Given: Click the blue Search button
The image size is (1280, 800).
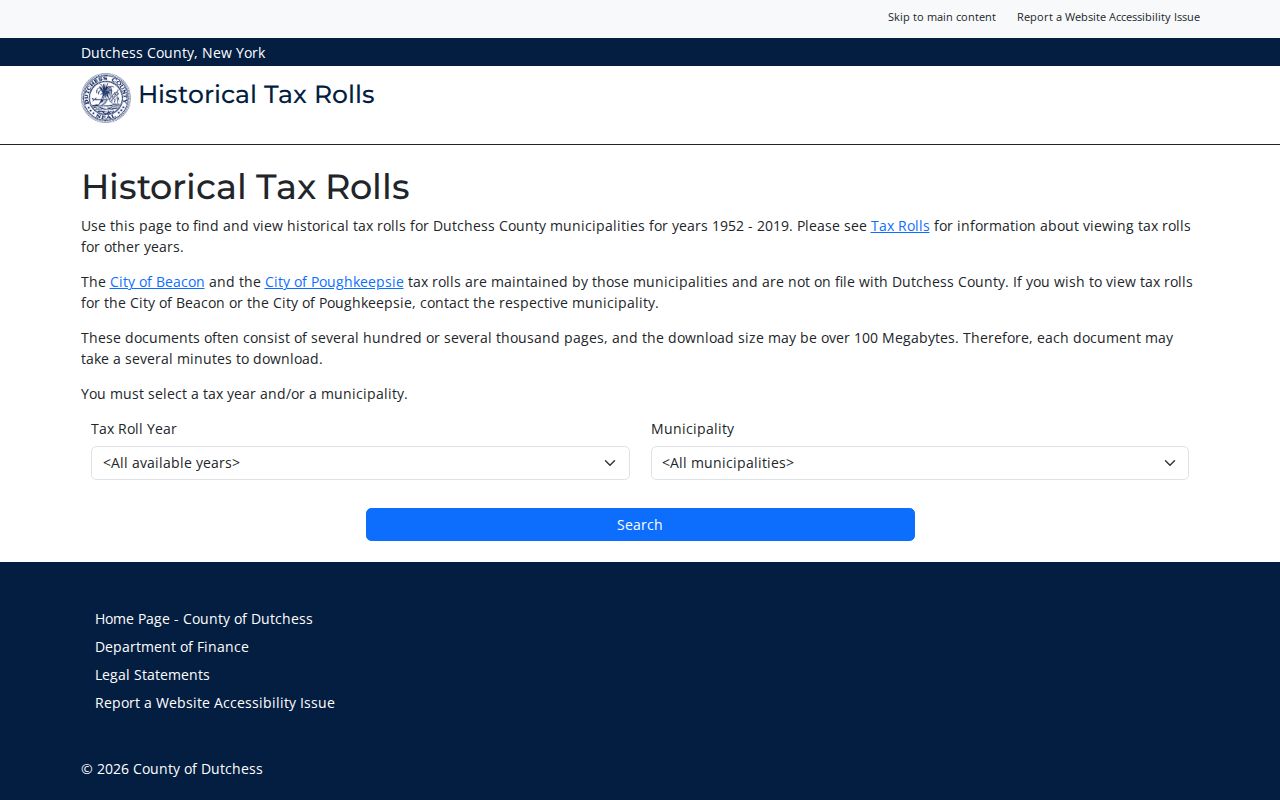Looking at the screenshot, I should [x=640, y=525].
